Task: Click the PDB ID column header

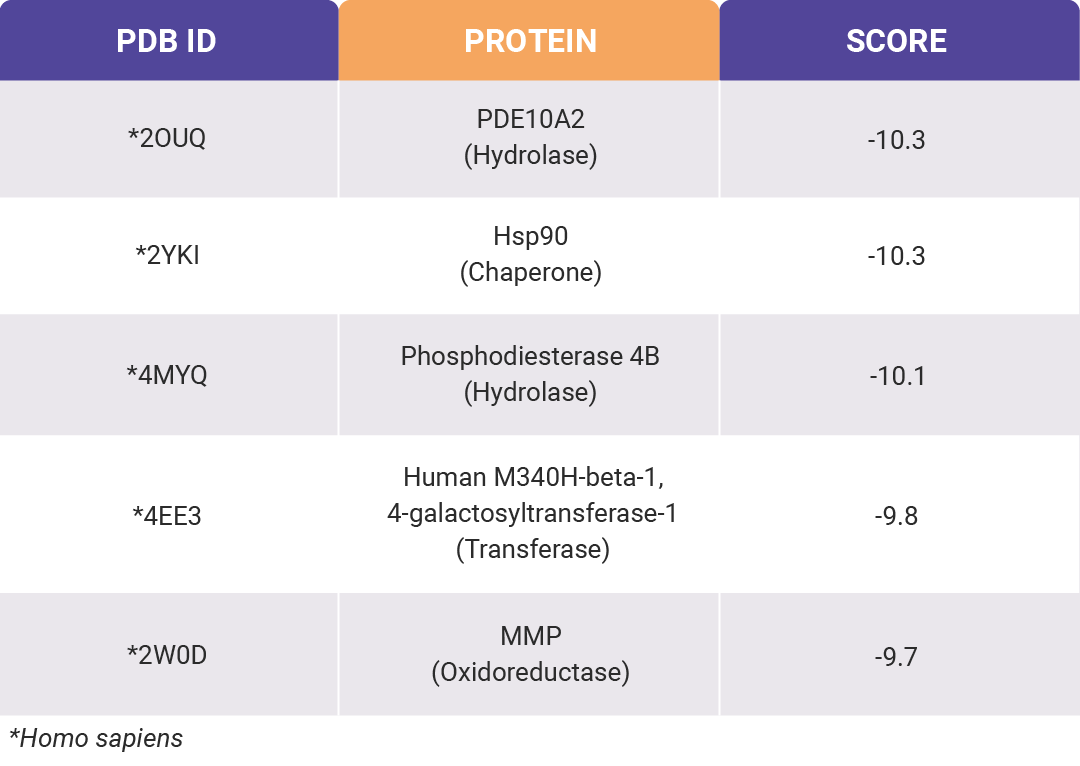Action: click(169, 40)
